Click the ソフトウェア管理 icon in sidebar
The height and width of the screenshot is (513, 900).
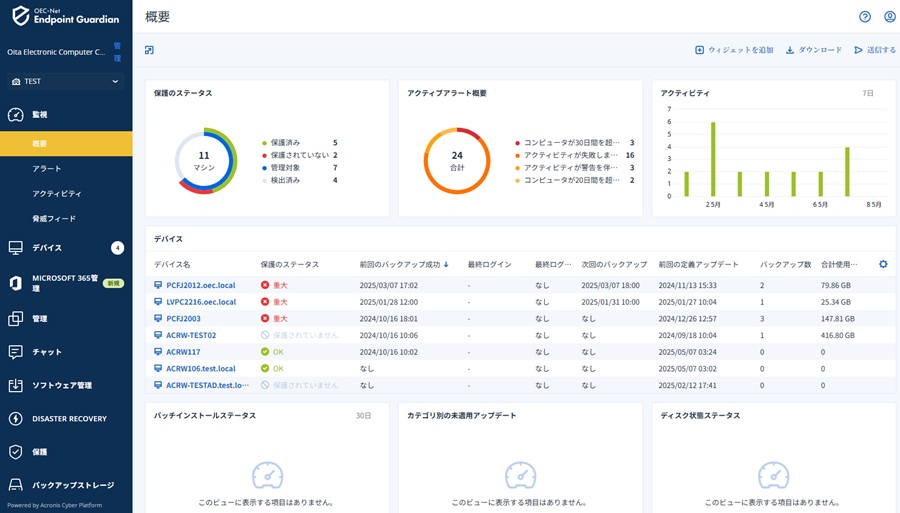coord(15,385)
